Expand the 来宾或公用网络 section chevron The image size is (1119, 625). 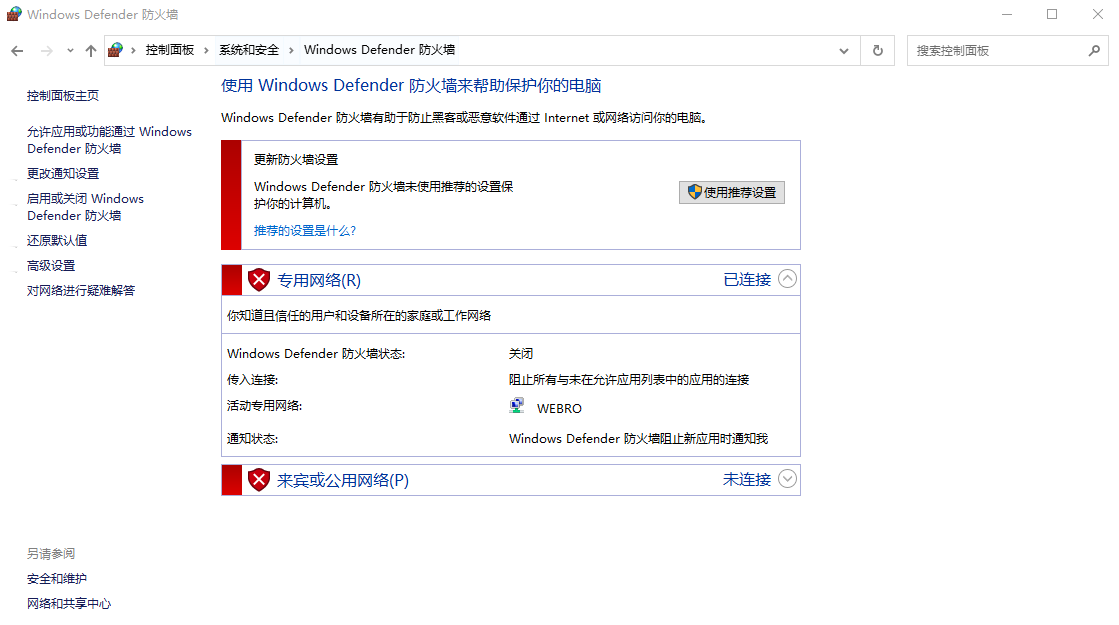click(787, 479)
